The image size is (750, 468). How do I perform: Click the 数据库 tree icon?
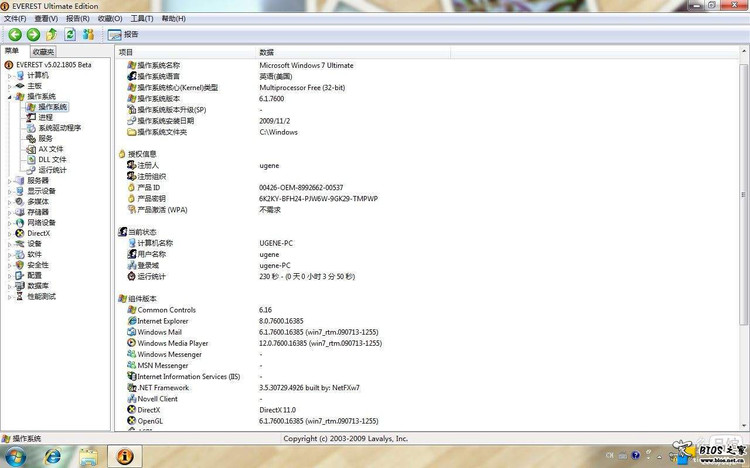[20, 286]
